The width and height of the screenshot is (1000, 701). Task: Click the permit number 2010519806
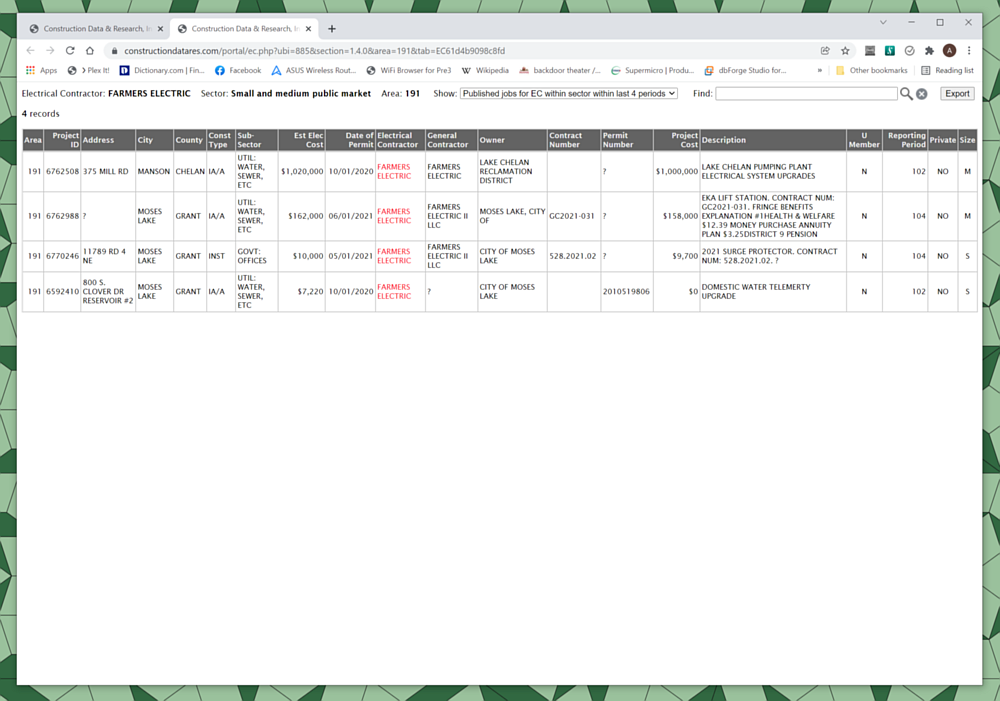point(626,291)
